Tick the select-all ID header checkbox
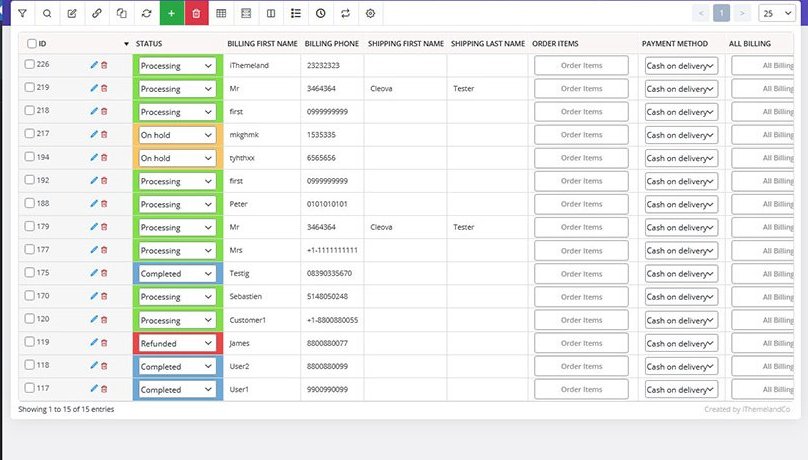Viewport: 808px width, 460px height. point(32,44)
